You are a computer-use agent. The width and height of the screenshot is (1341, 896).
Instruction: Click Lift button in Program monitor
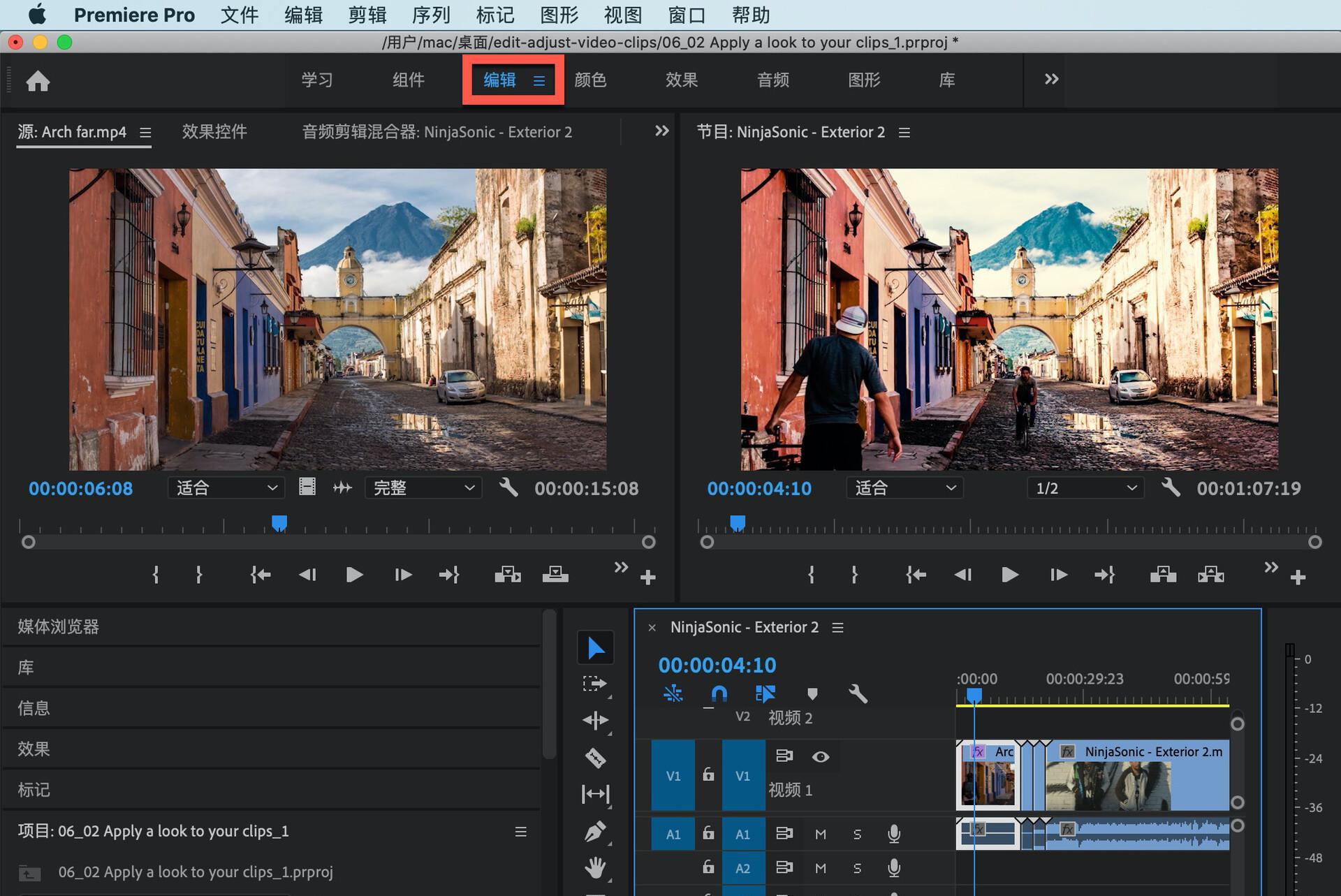click(1163, 575)
